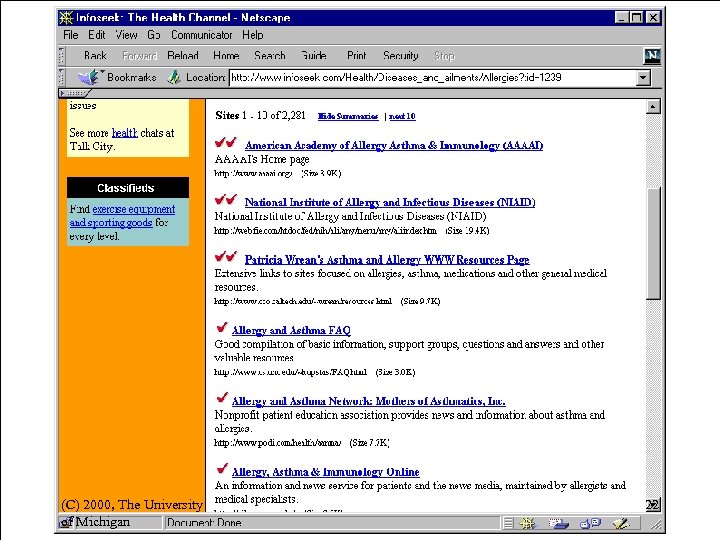Click the Document: Done status text
Image resolution: width=720 pixels, height=540 pixels.
(x=204, y=523)
